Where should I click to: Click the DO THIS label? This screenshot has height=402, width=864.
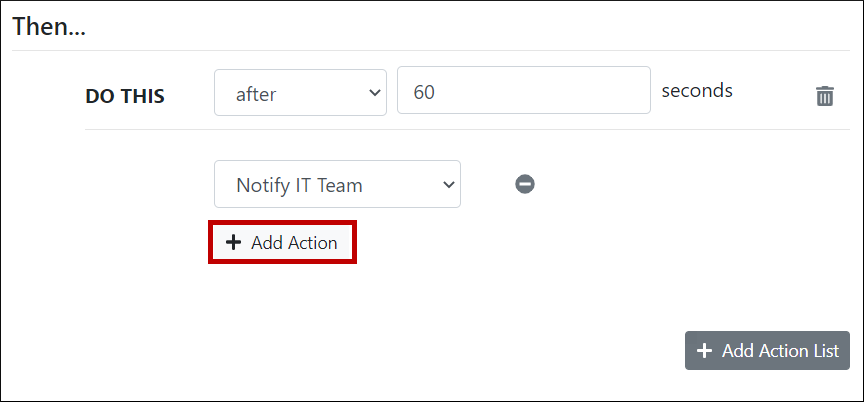125,96
